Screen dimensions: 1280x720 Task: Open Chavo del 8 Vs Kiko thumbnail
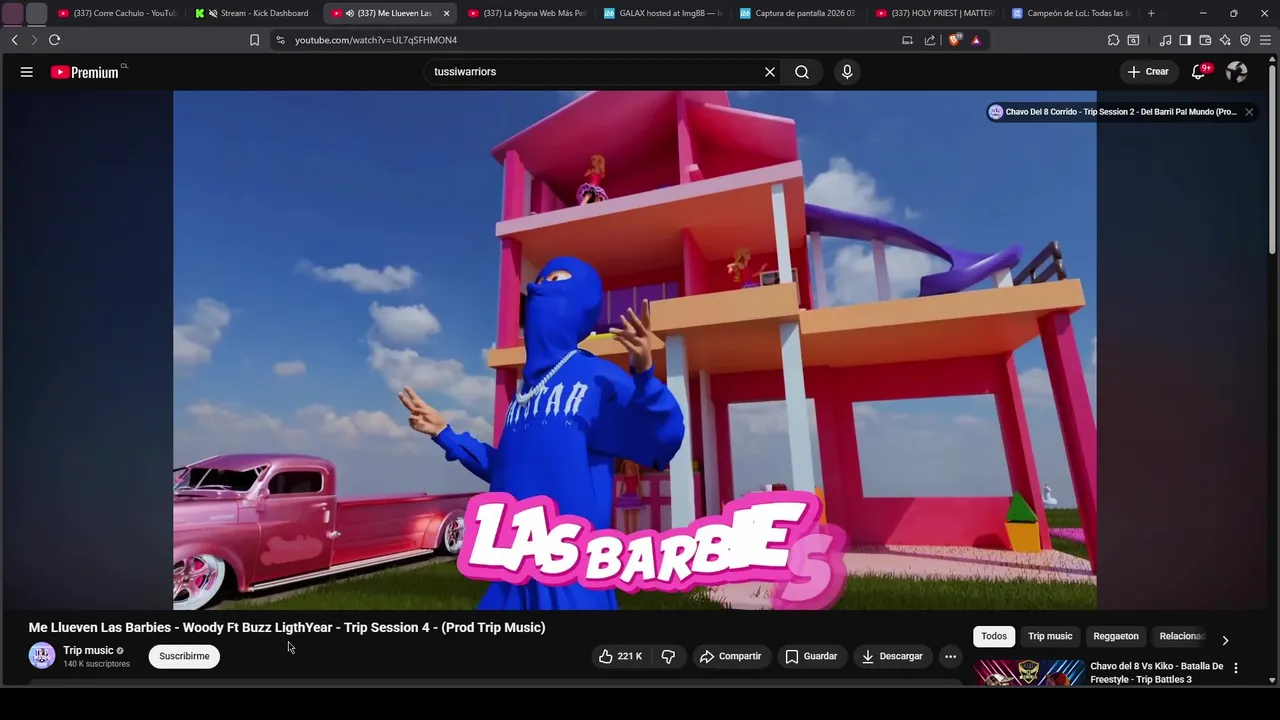click(x=1029, y=673)
